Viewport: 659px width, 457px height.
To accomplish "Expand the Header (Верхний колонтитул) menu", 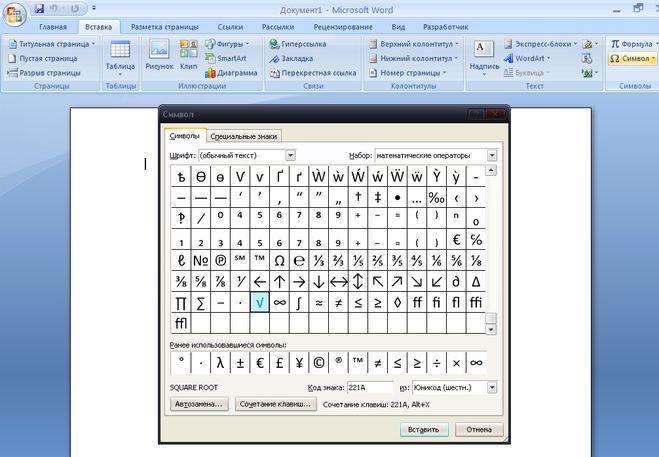I will pos(414,44).
